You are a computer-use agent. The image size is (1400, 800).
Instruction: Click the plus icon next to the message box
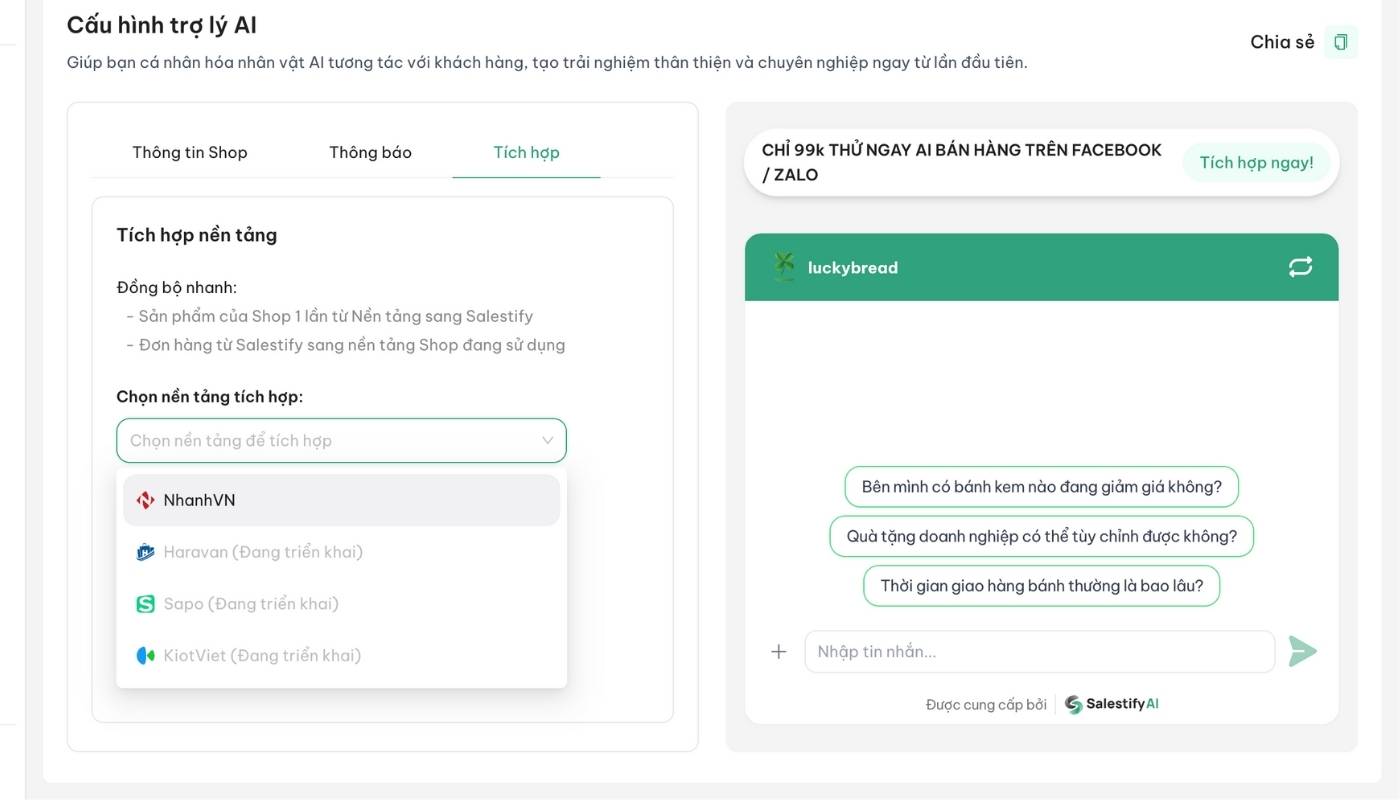pyautogui.click(x=778, y=651)
